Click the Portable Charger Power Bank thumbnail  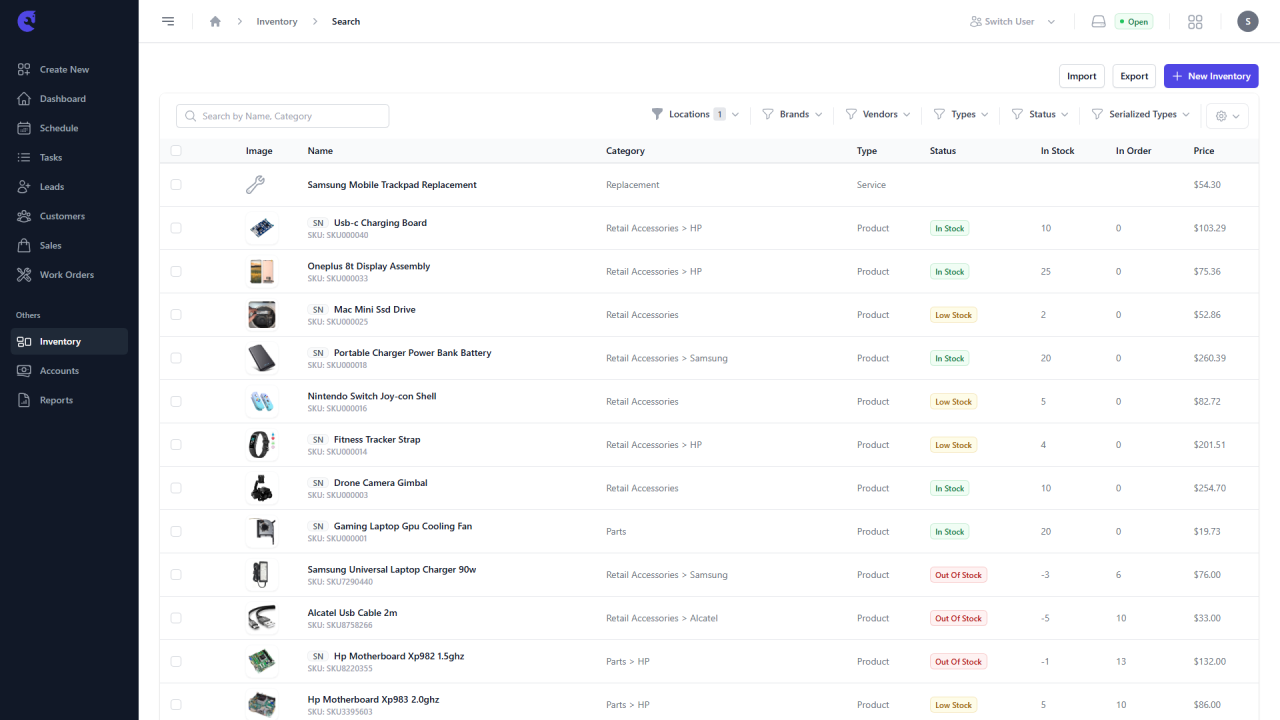click(262, 358)
